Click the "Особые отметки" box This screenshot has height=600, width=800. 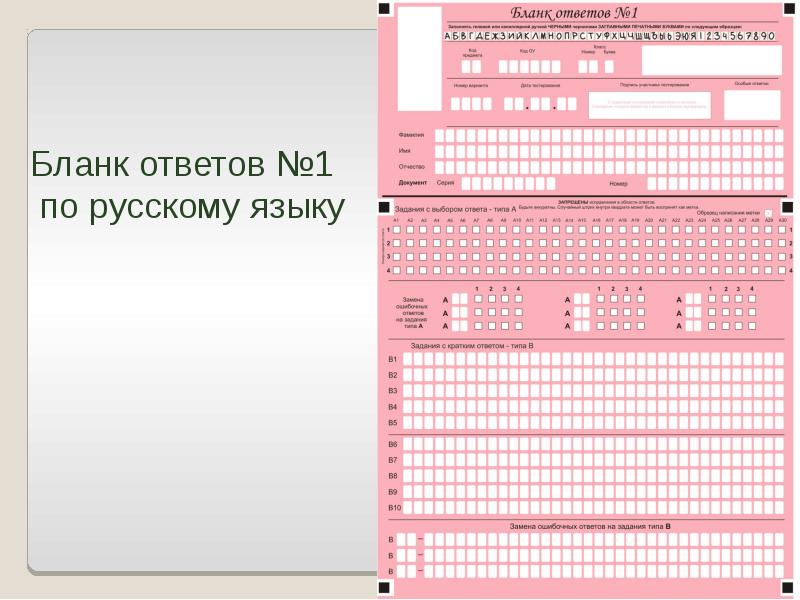[x=751, y=104]
